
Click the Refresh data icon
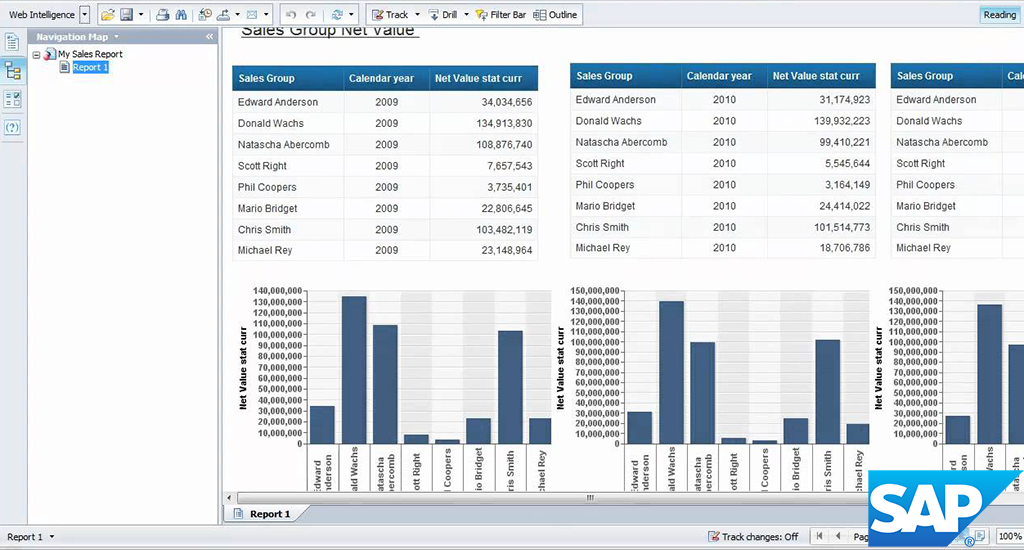(337, 15)
